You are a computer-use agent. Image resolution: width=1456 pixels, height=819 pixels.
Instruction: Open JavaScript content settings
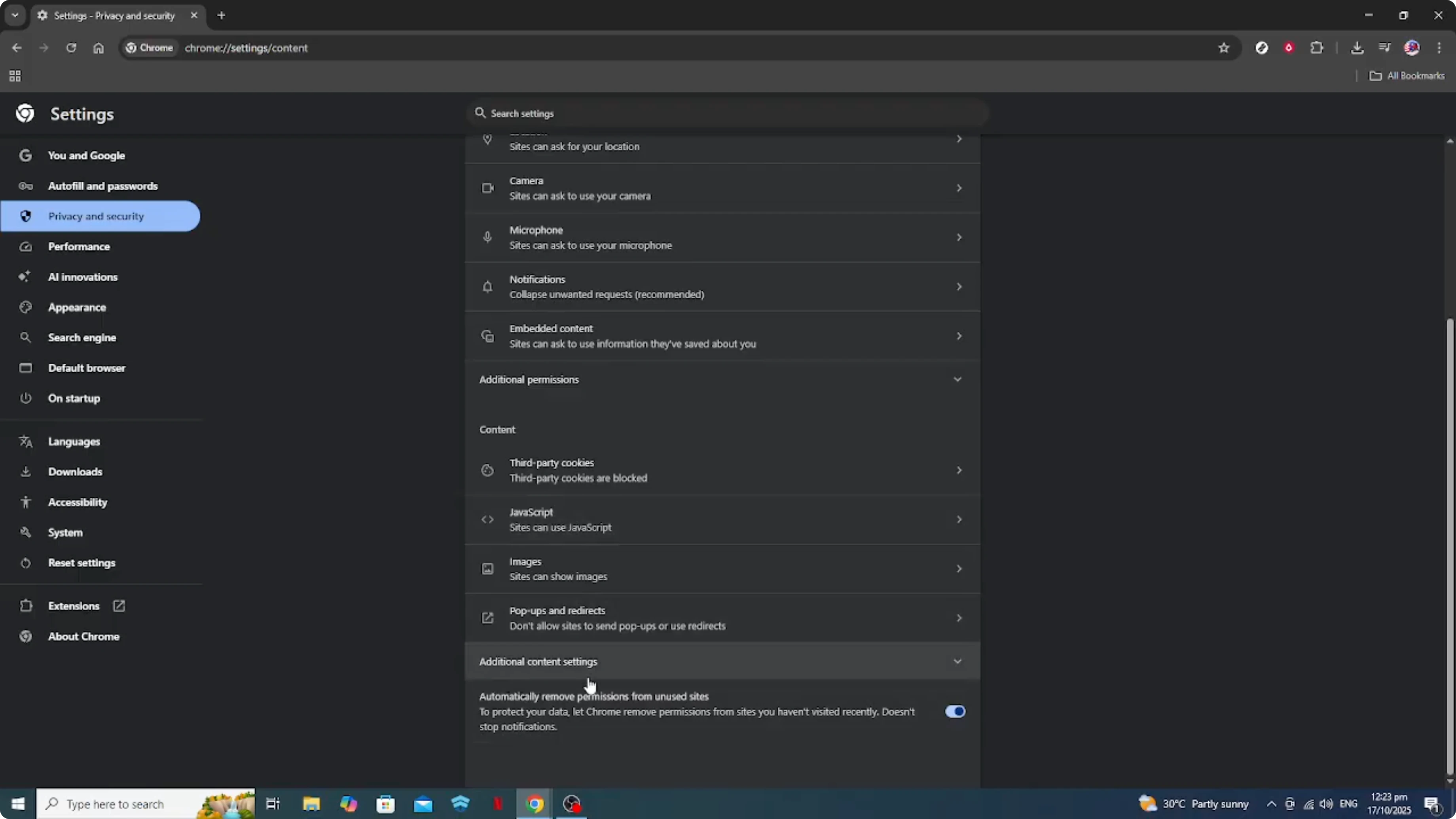coord(722,519)
